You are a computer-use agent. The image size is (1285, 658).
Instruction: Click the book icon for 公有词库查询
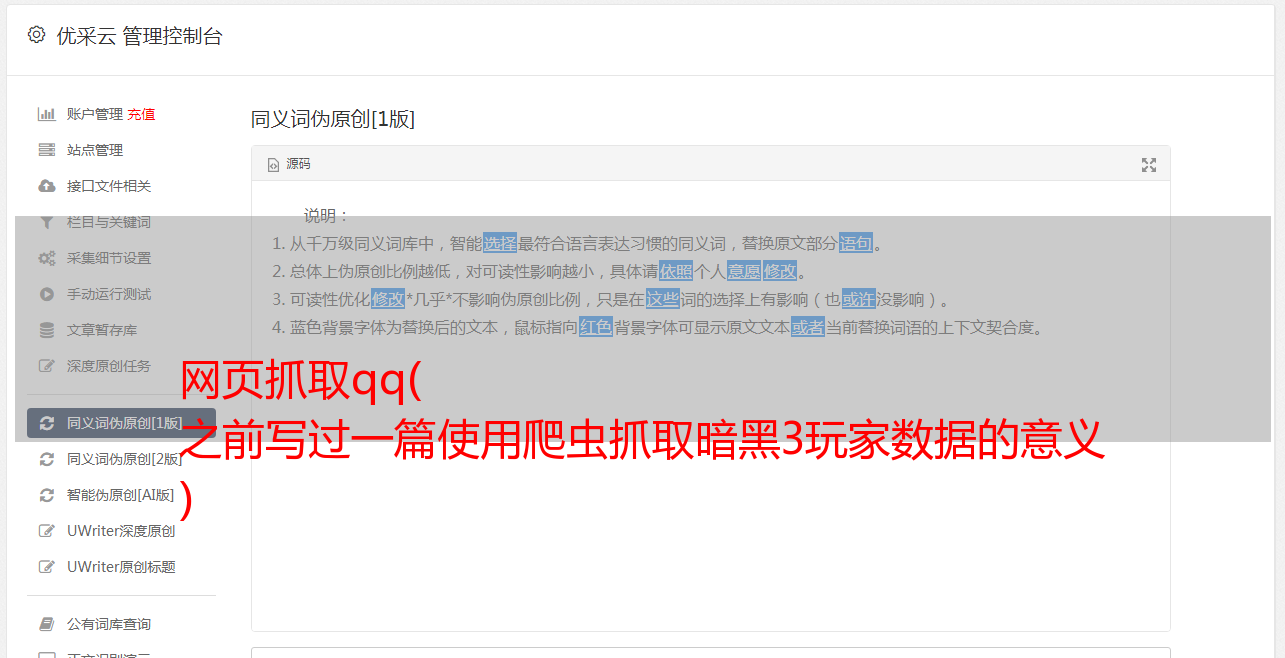coord(46,624)
